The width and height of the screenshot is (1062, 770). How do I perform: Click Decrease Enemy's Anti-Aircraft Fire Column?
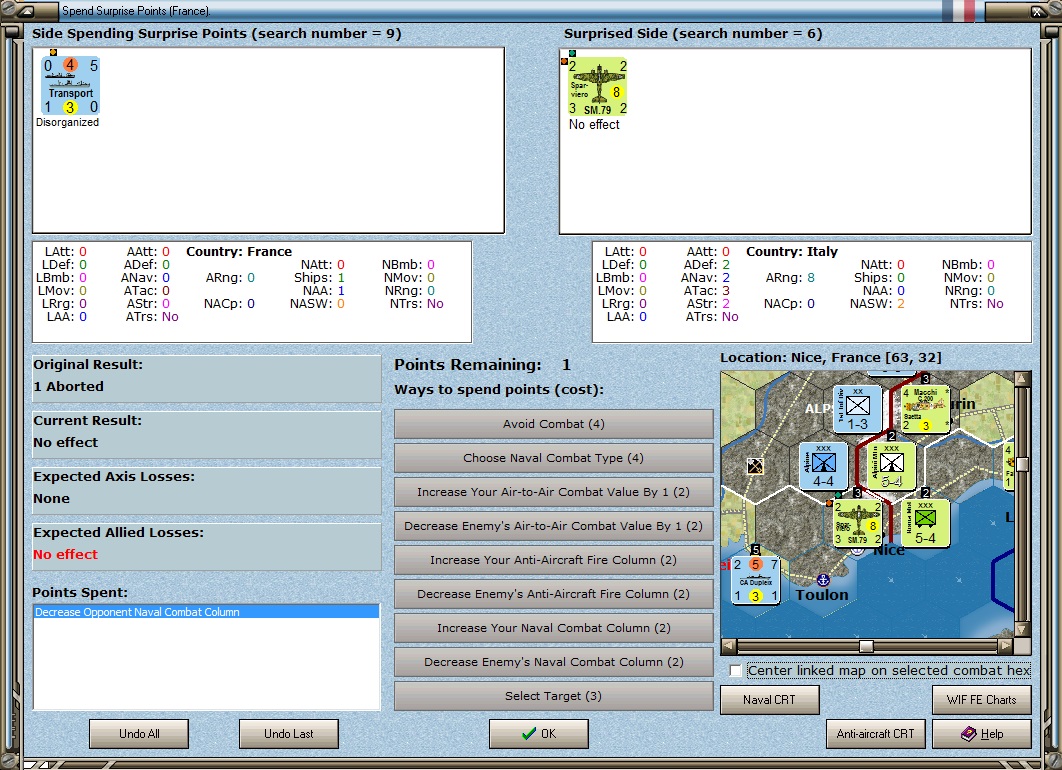pos(553,594)
